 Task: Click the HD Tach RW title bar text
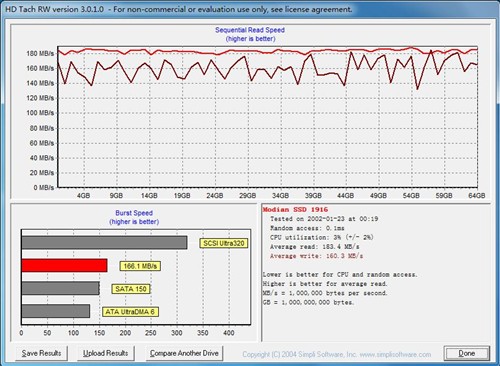(x=179, y=9)
